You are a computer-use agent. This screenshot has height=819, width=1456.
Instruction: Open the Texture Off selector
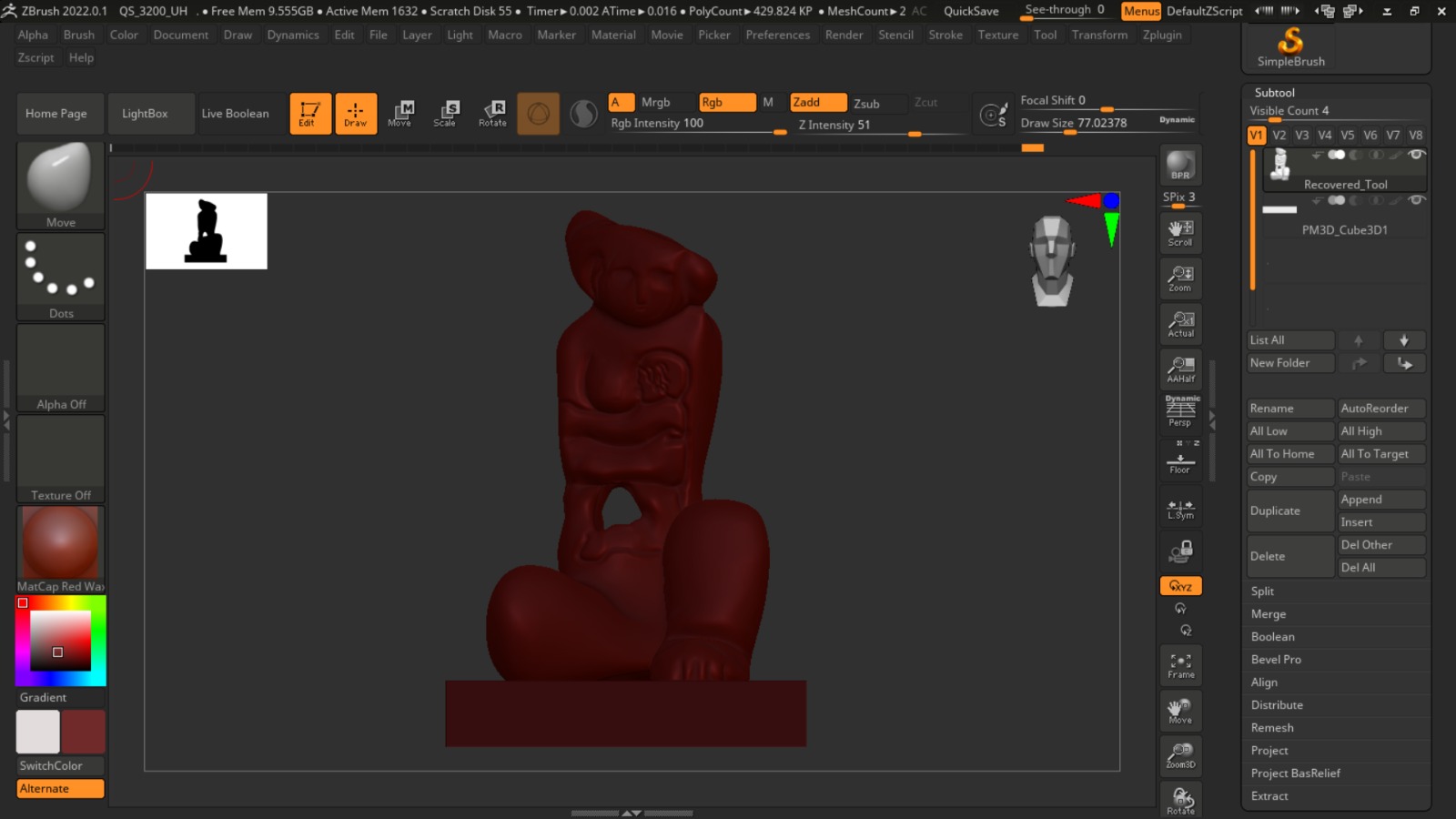(61, 459)
